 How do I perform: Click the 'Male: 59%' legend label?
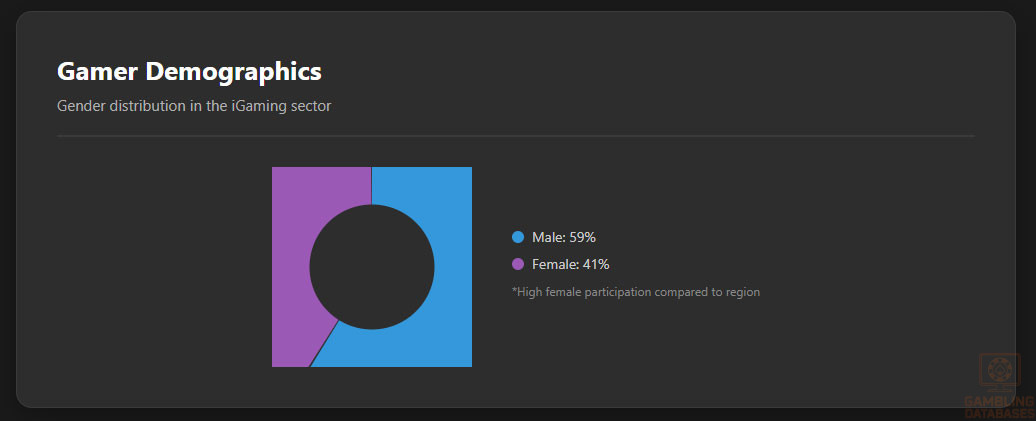(x=564, y=237)
